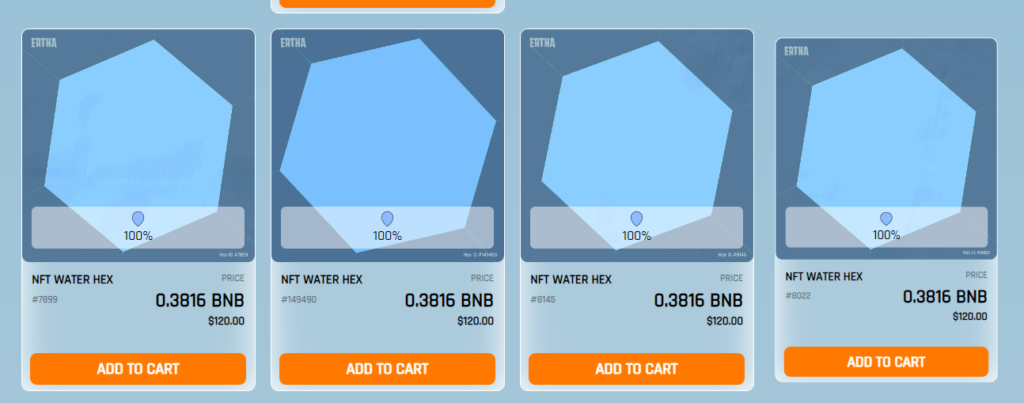
Task: Add water hex #7899 to cart
Action: 138,369
